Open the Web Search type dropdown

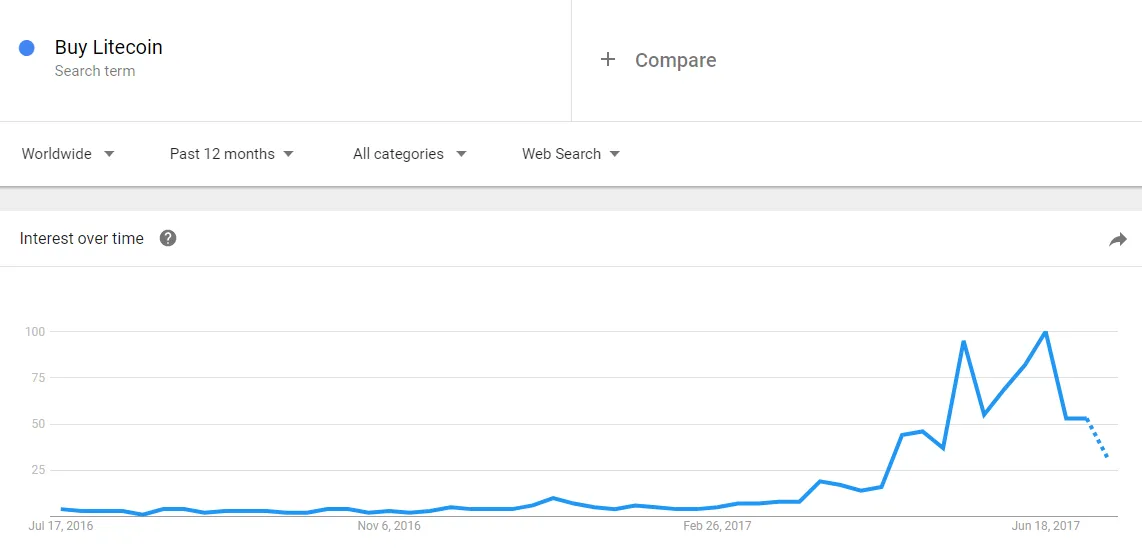coord(571,154)
